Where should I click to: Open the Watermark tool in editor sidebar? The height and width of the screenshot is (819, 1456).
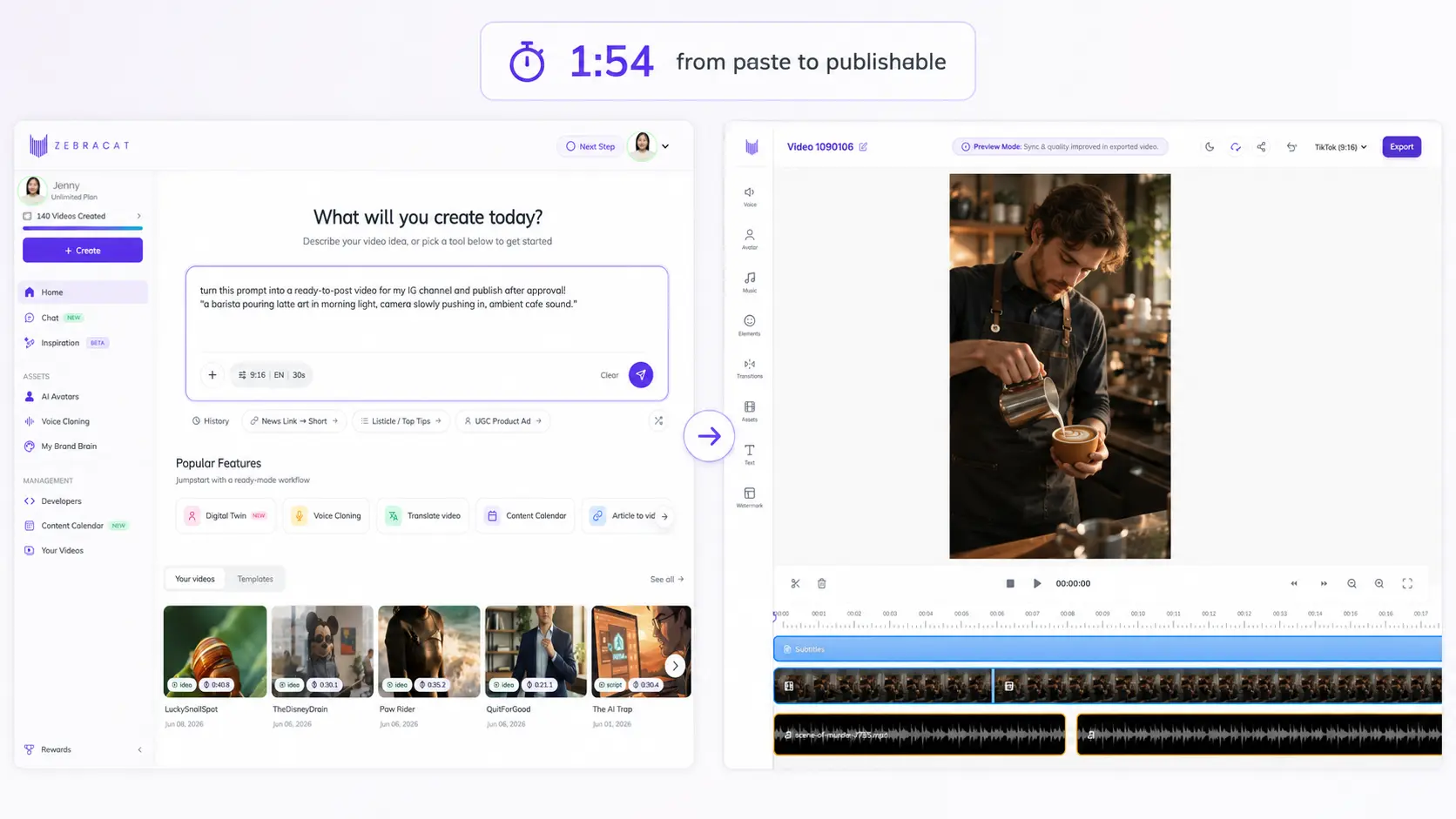749,497
